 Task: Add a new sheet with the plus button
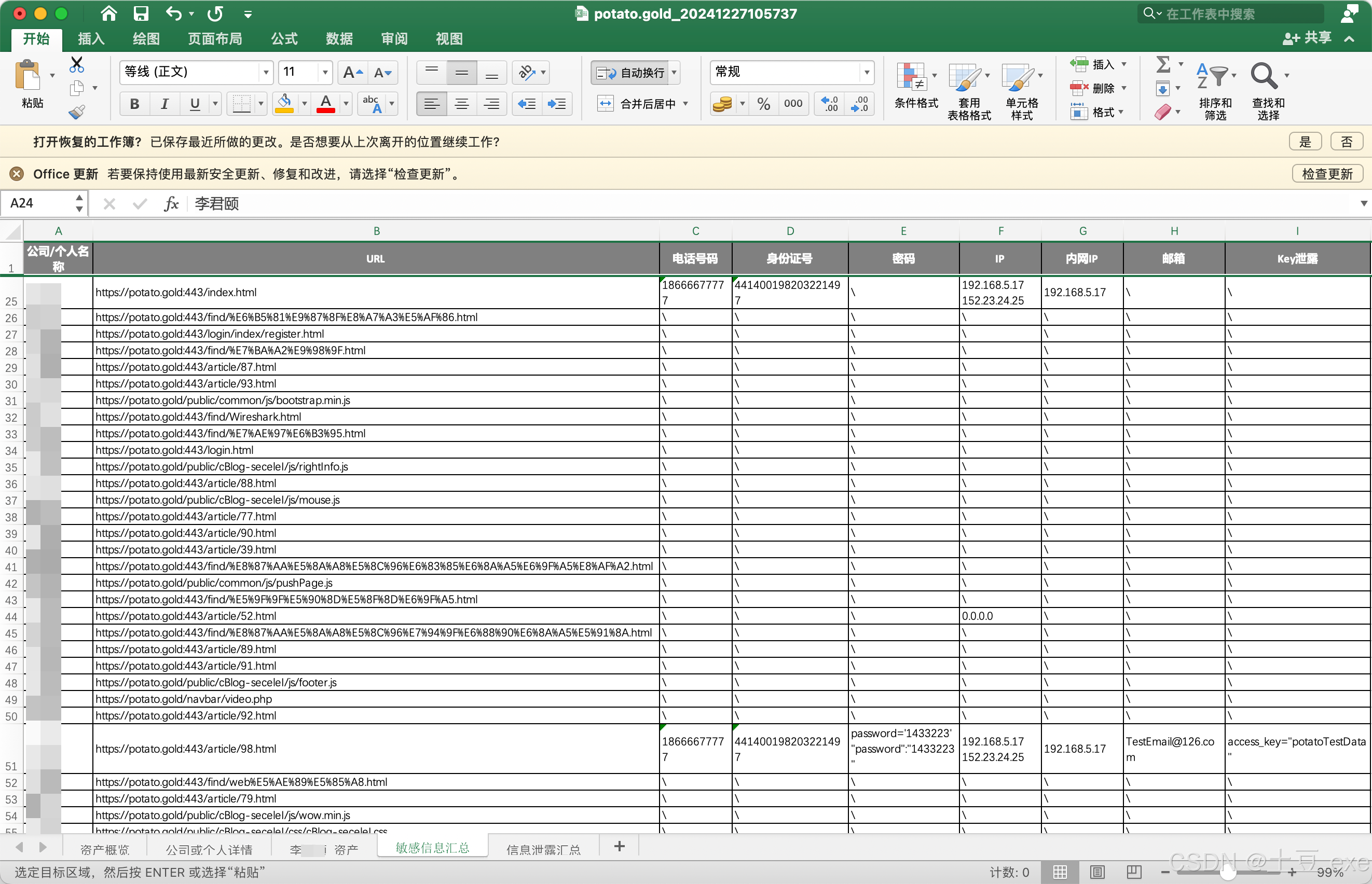tap(619, 846)
